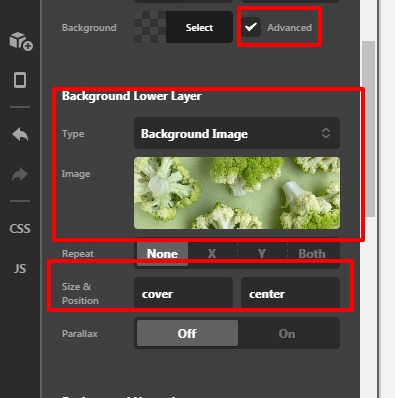Image resolution: width=395 pixels, height=398 pixels.
Task: Click the Size & Position label
Action: click(80, 293)
